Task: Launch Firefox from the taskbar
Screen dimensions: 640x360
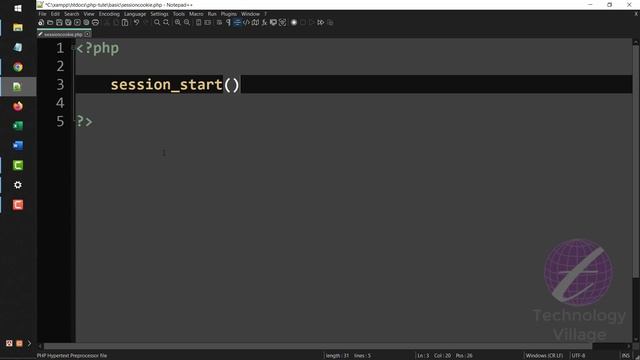Action: [x=18, y=106]
